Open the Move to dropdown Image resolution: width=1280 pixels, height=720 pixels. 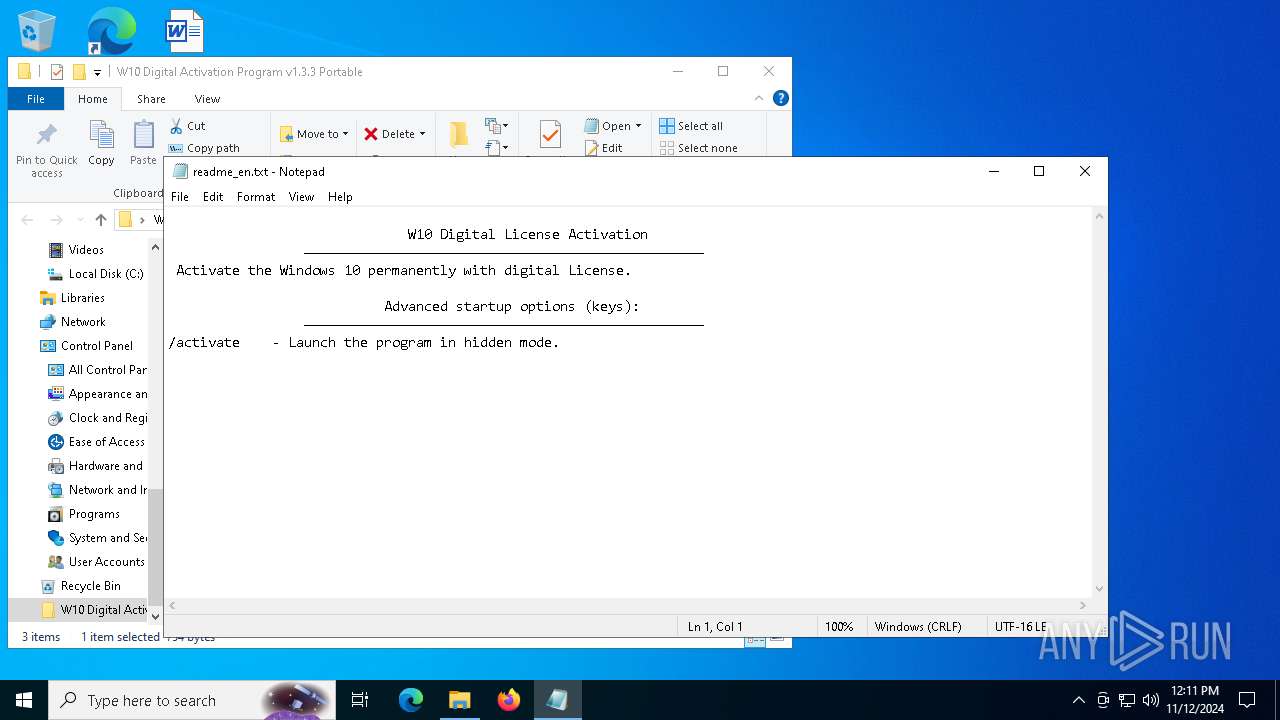coord(313,134)
